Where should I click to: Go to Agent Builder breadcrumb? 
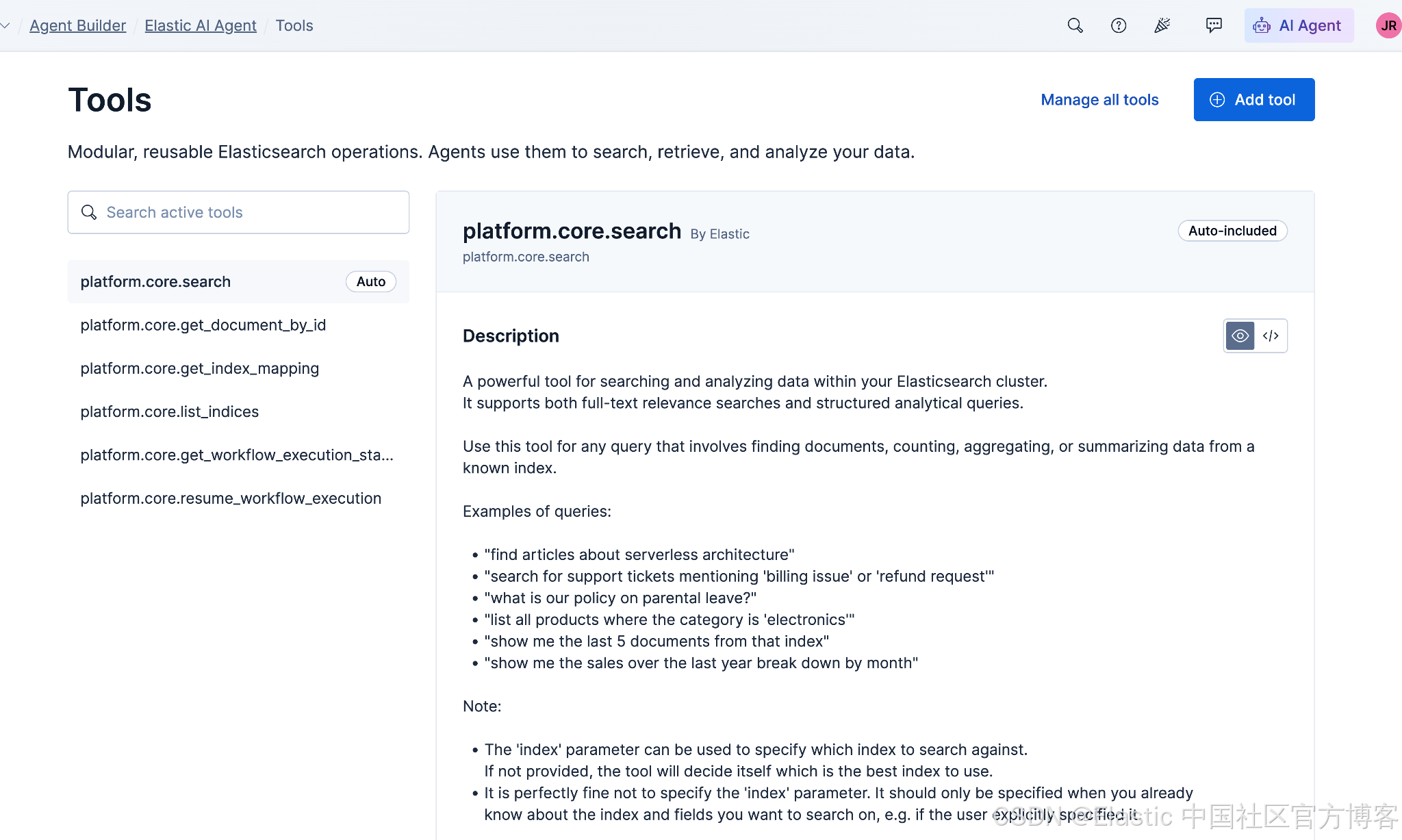[x=78, y=25]
